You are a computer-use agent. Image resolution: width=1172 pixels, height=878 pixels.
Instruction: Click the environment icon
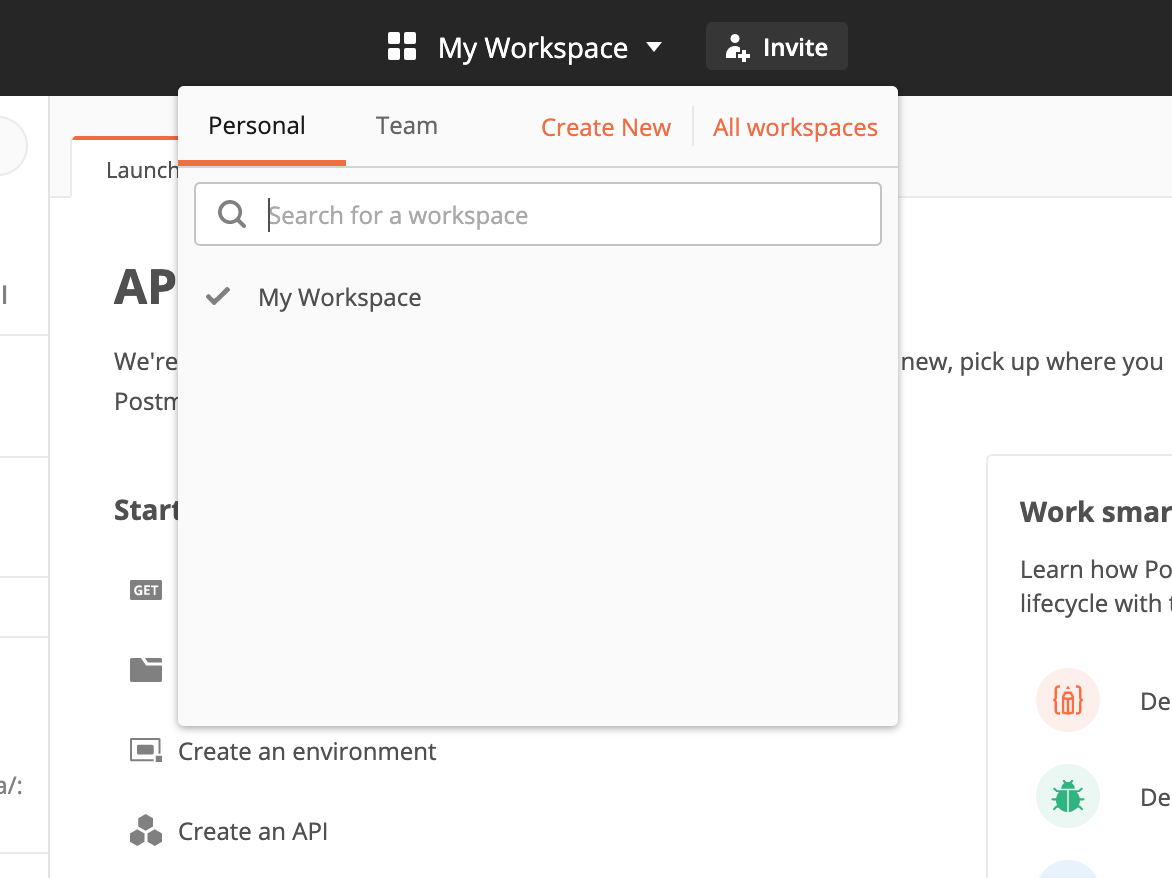coord(146,750)
